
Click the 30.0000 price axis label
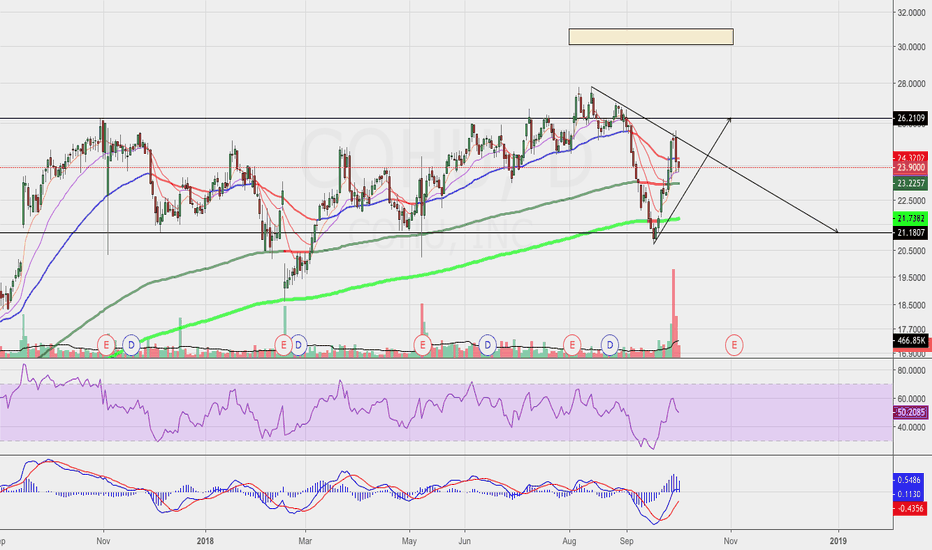pos(911,47)
